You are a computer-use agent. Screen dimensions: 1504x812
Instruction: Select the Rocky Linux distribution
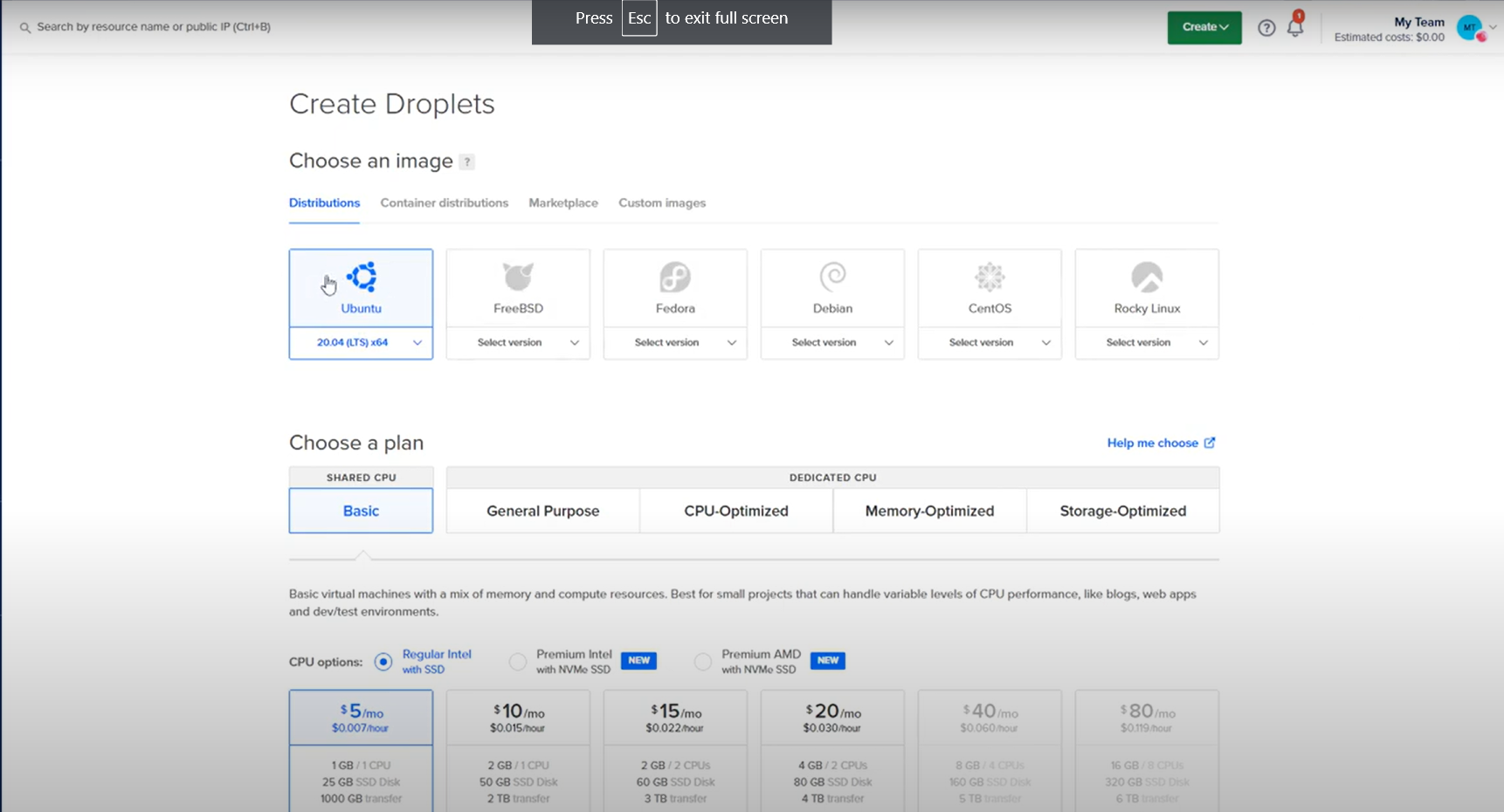pos(1146,288)
